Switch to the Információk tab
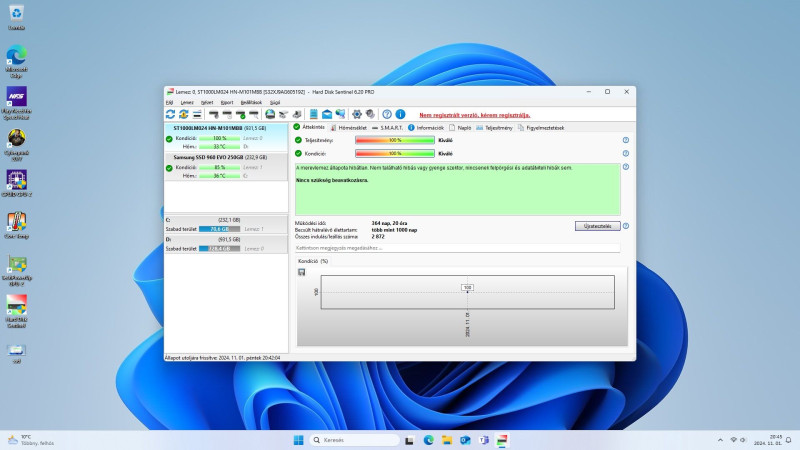This screenshot has height=450, width=800. (x=426, y=128)
